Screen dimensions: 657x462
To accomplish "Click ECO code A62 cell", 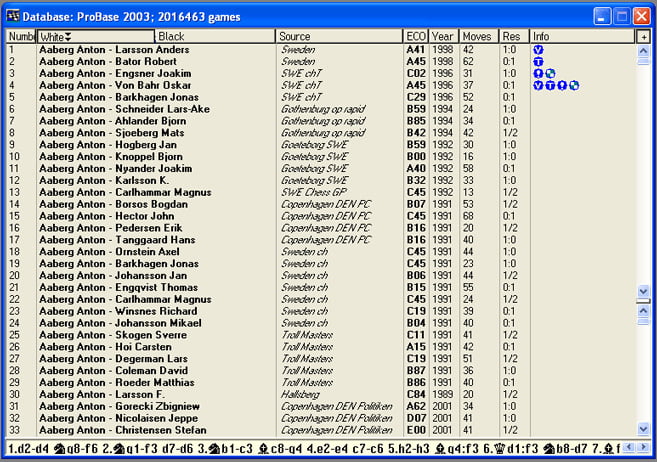I will pyautogui.click(x=416, y=406).
